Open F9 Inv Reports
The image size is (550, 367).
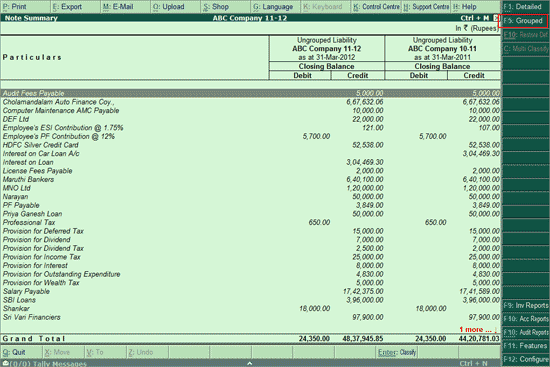pos(525,306)
